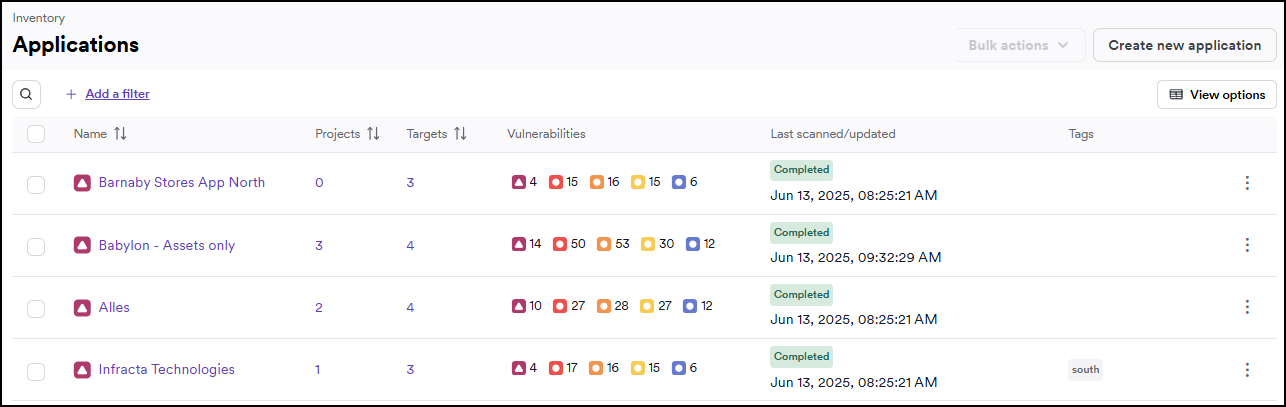Screen dimensions: 1286x407
Task: Open the three-dot menu for Barnaby Stores App North
Action: point(1246,183)
